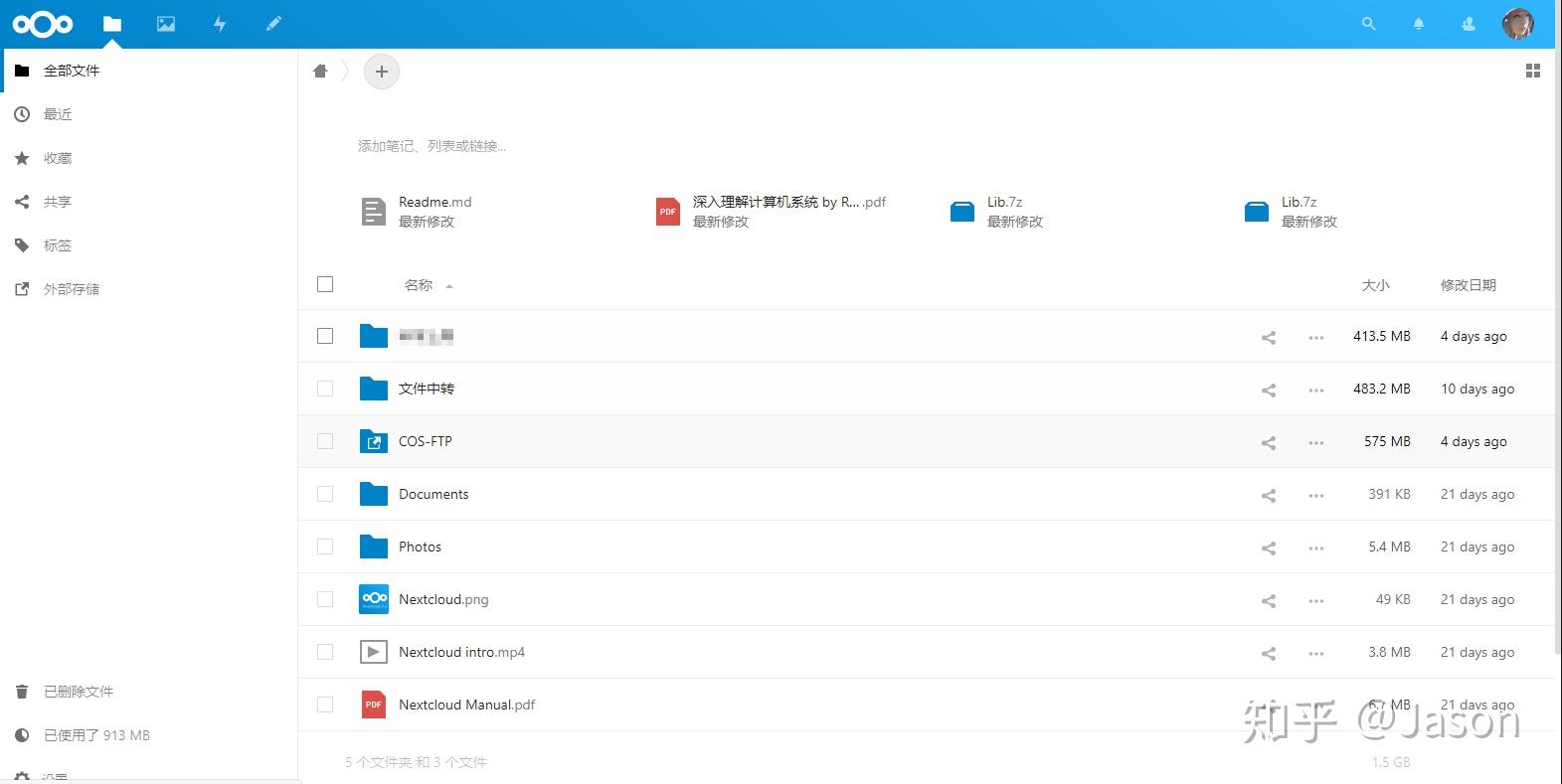Switch to grid view icon

pos(1533,71)
